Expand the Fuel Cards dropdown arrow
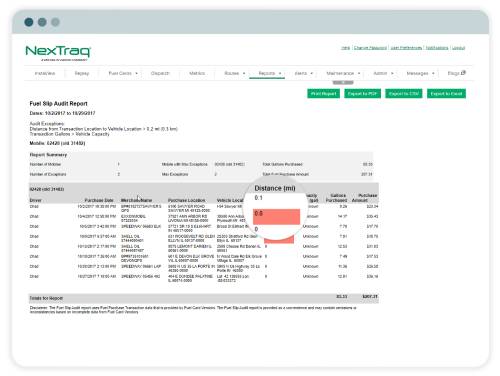Image resolution: width=500 pixels, height=376 pixels. tap(137, 73)
